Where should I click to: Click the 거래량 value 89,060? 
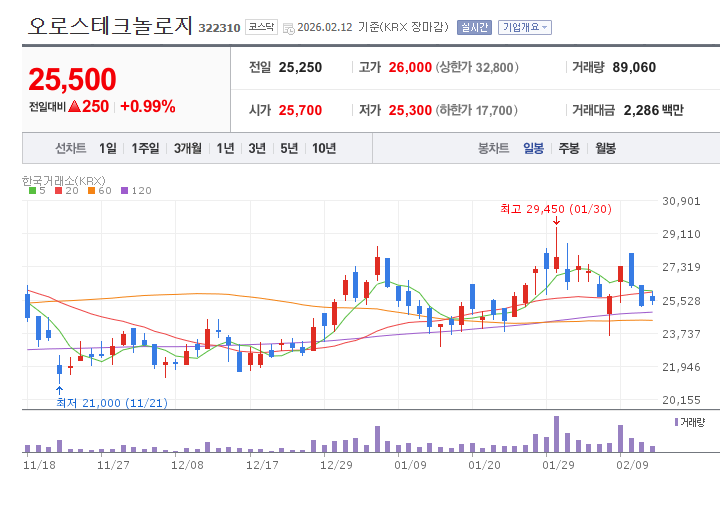point(634,68)
